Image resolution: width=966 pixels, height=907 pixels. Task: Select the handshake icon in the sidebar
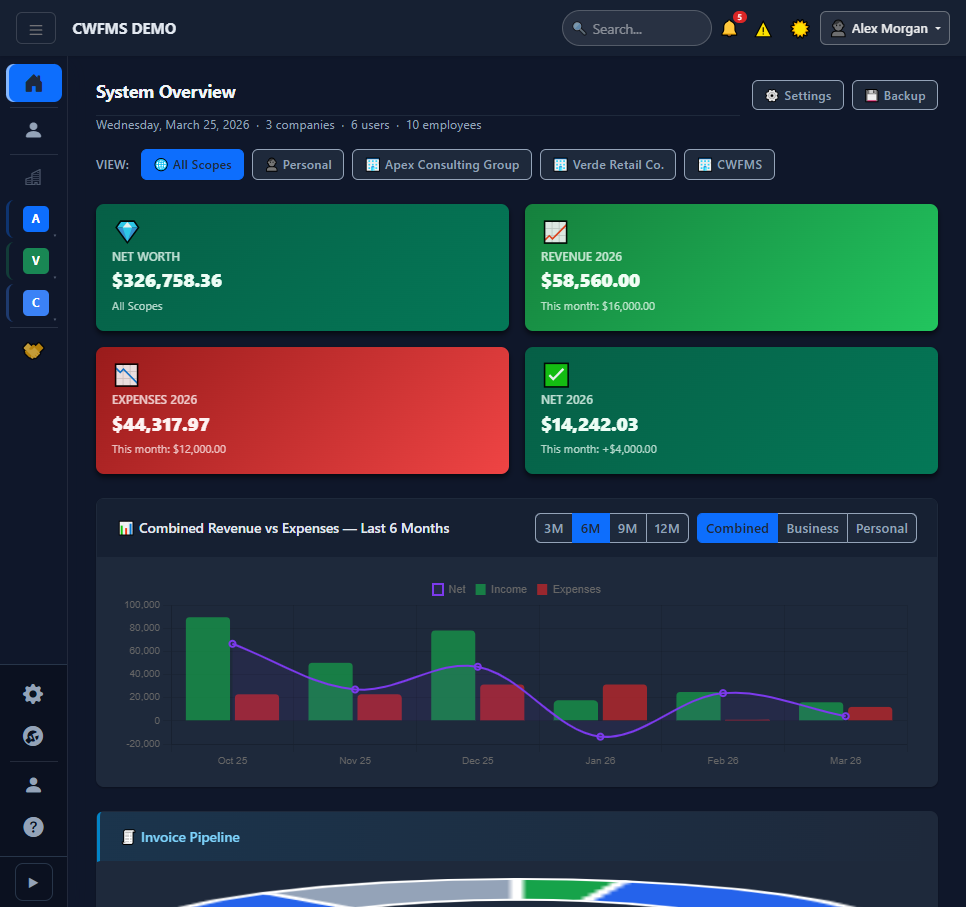click(x=33, y=351)
